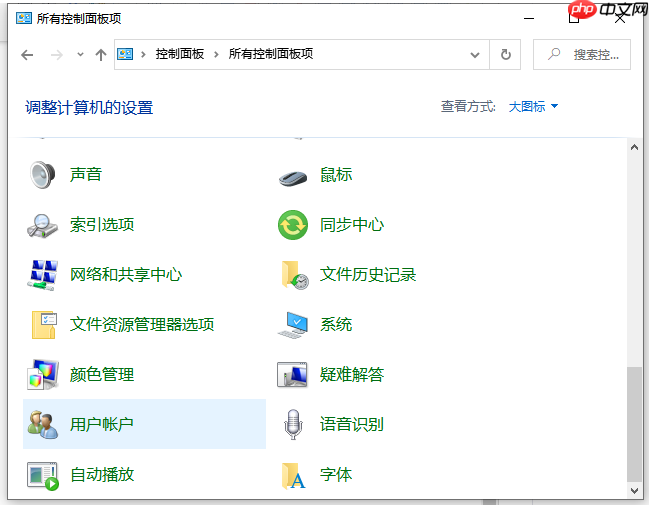Click the 控制面板 breadcrumb

[x=180, y=54]
